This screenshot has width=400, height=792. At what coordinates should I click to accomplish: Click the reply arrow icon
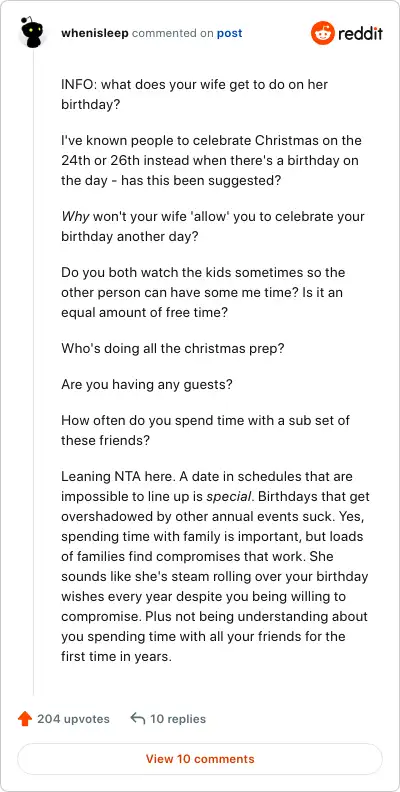[137, 718]
